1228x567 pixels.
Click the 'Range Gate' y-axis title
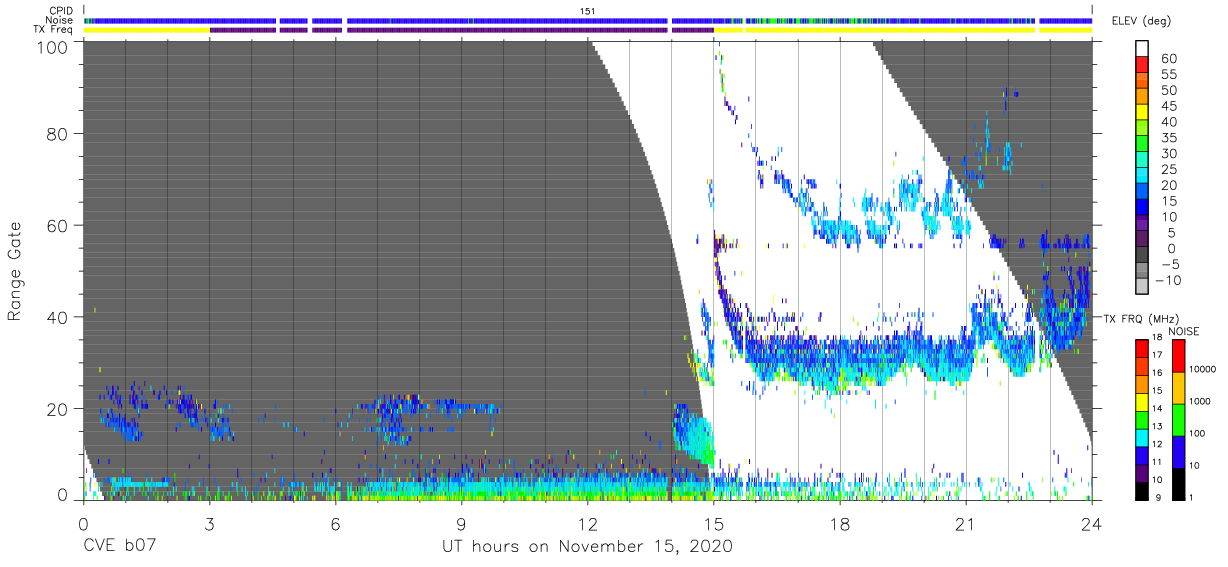tap(14, 271)
